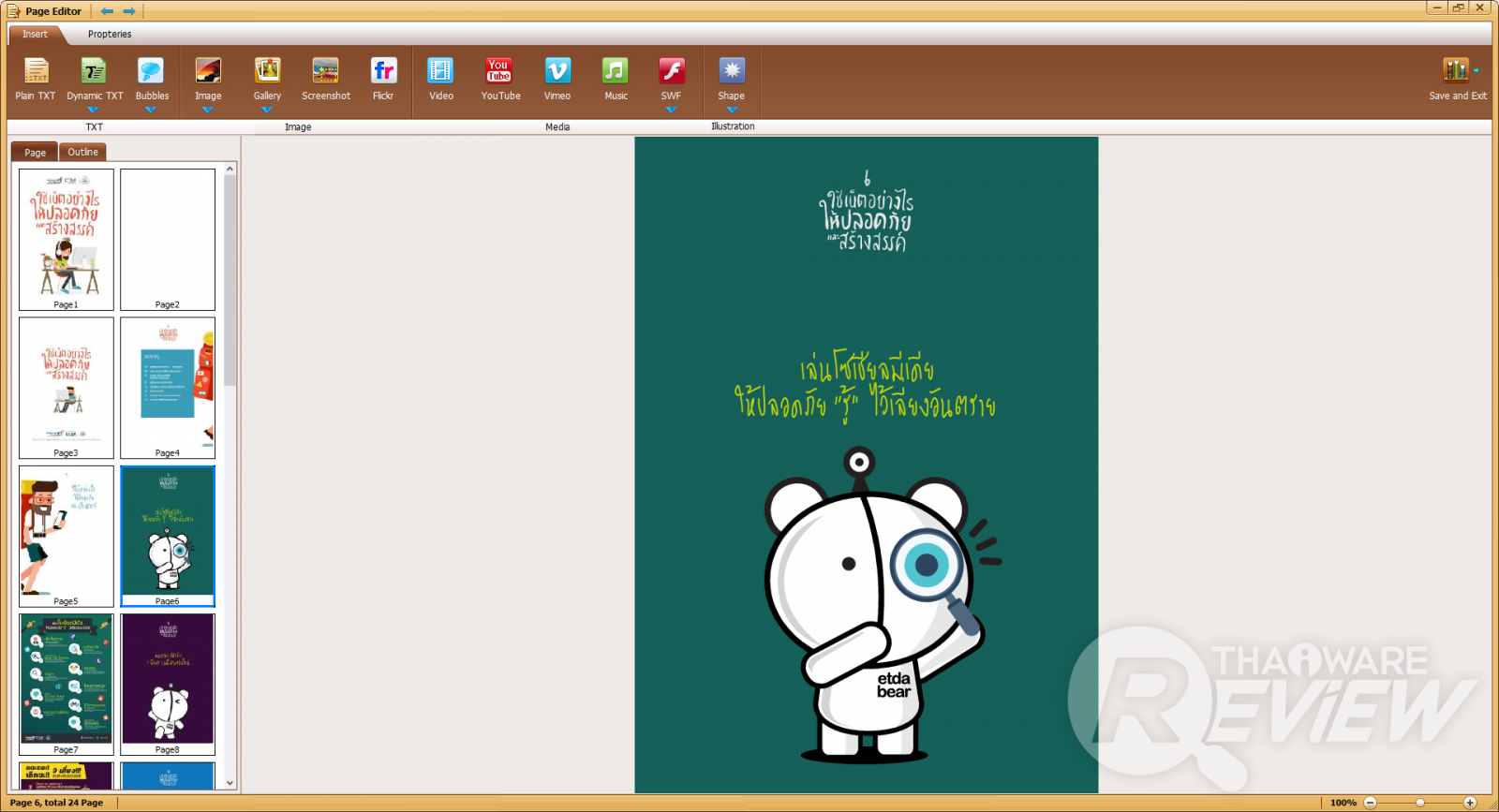Screen dimensions: 1499x812
Task: Click the yellow Thai headline on canvas
Action: click(865, 387)
